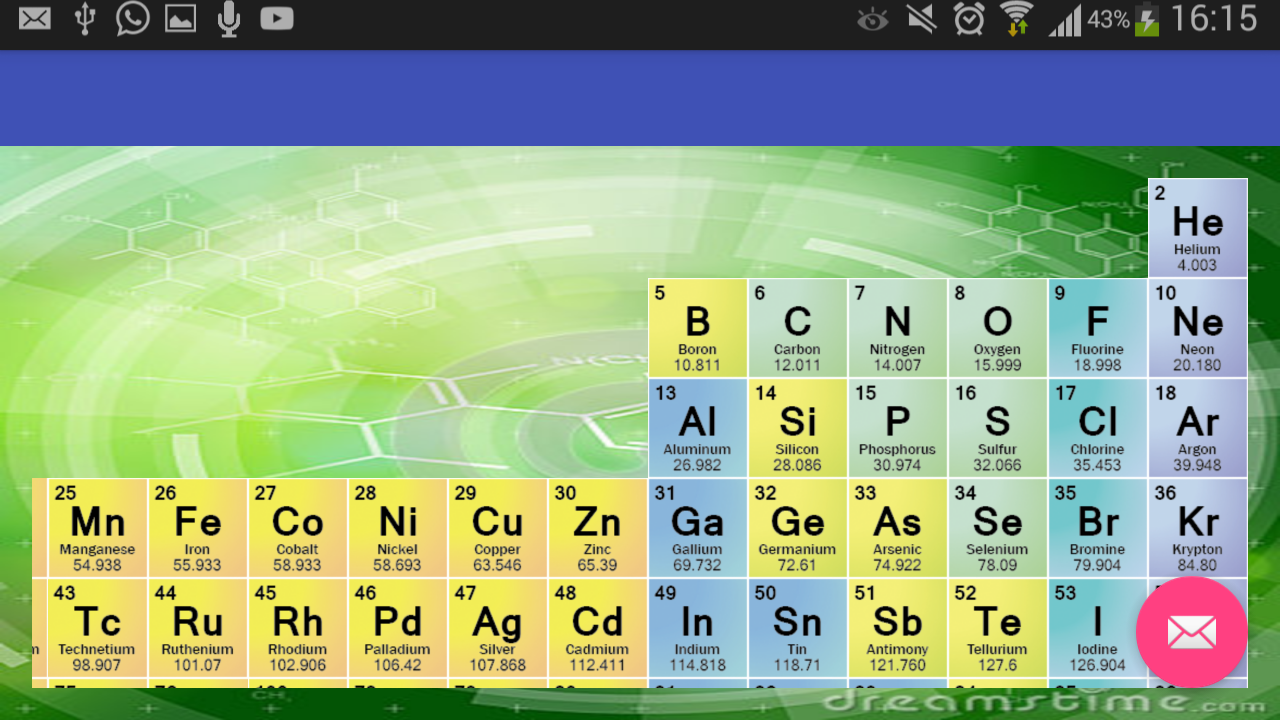This screenshot has height=720, width=1280.
Task: Select the Phosphorus element tile
Action: [x=898, y=428]
